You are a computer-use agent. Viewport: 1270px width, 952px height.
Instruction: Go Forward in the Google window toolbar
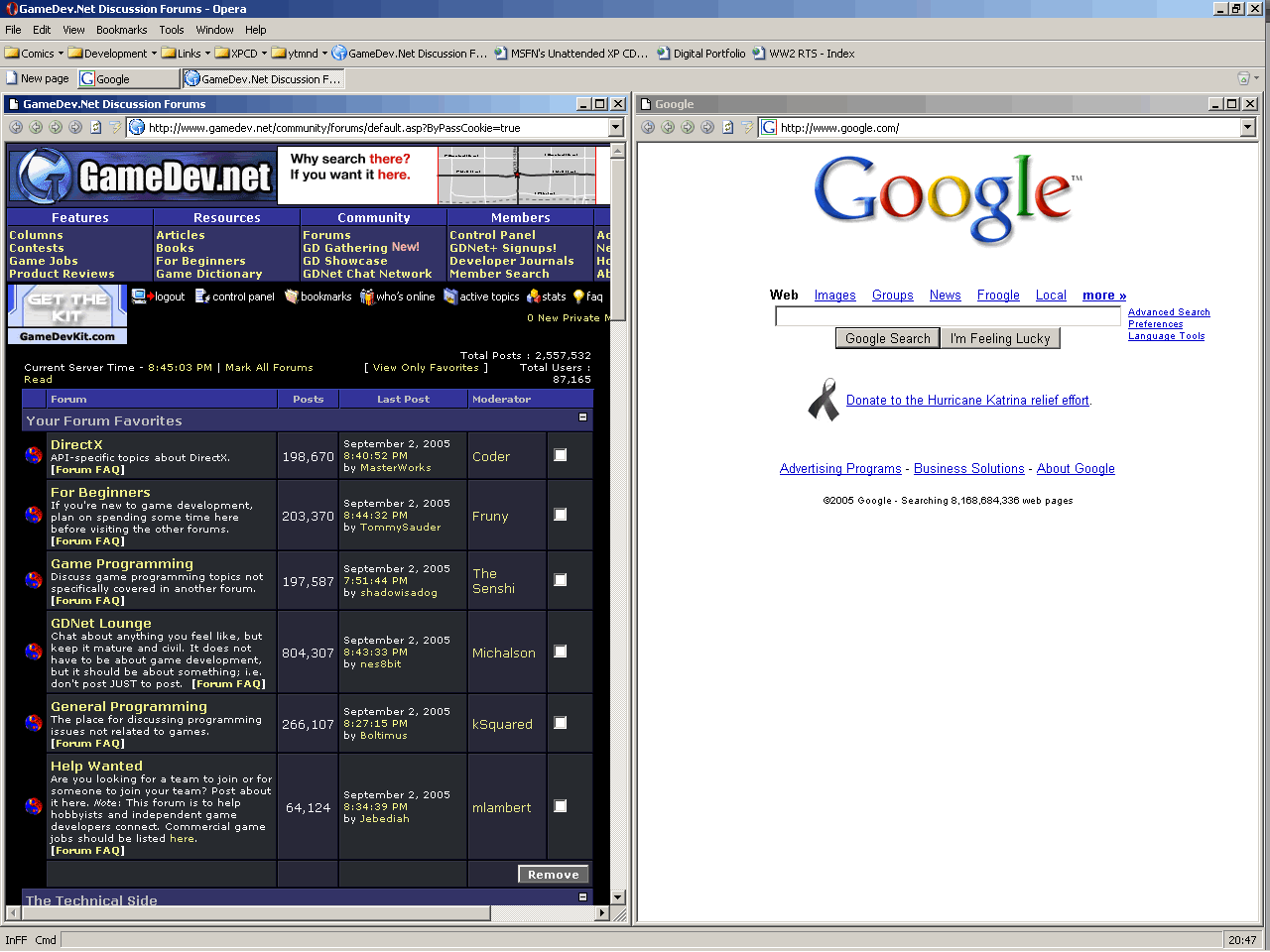[x=688, y=127]
